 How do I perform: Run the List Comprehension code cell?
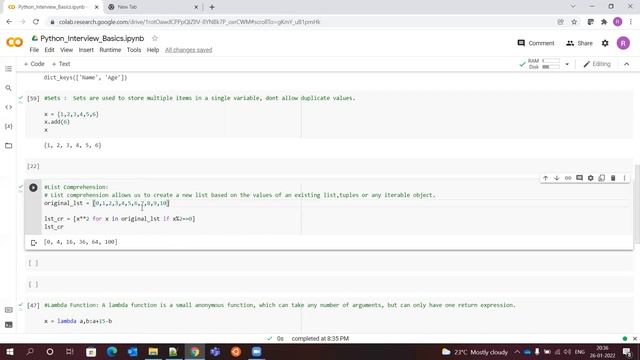pyautogui.click(x=33, y=188)
